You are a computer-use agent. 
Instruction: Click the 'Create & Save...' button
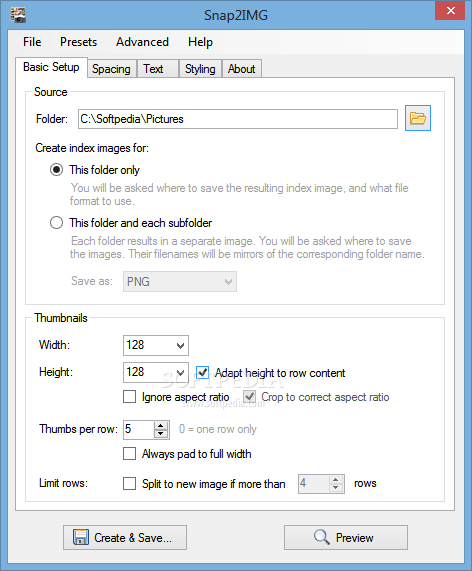125,537
